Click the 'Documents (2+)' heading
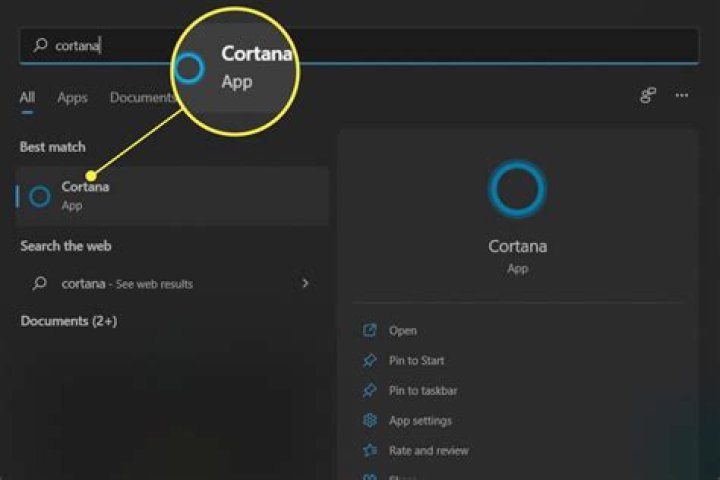The height and width of the screenshot is (480, 720). [x=69, y=321]
